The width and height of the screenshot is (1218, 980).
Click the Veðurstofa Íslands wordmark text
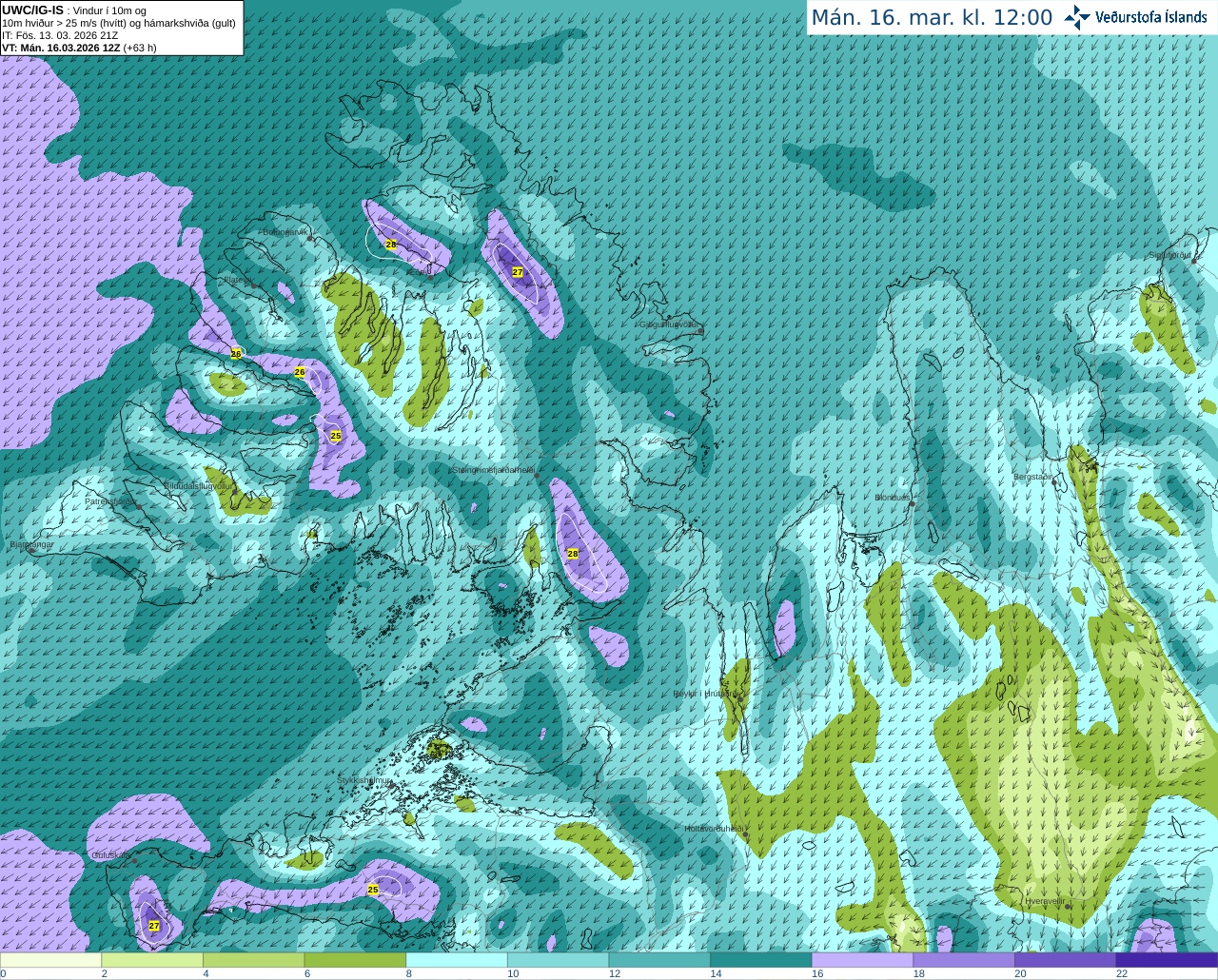point(1150,17)
